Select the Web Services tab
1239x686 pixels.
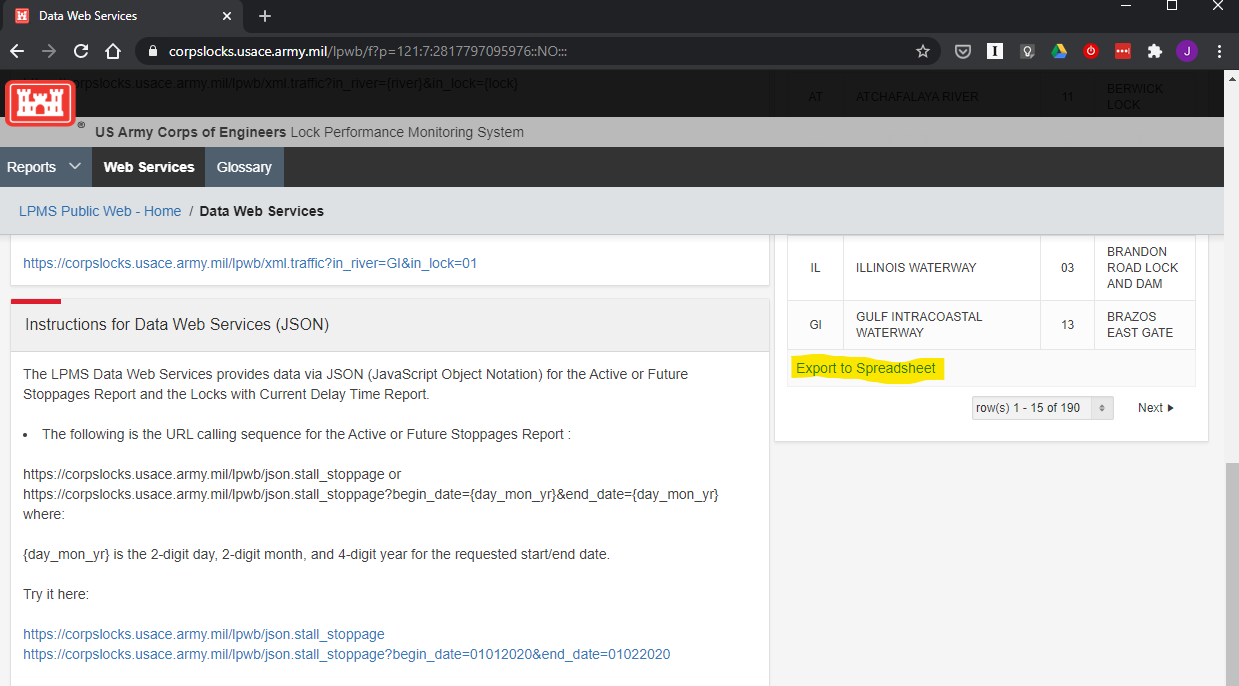tap(149, 167)
